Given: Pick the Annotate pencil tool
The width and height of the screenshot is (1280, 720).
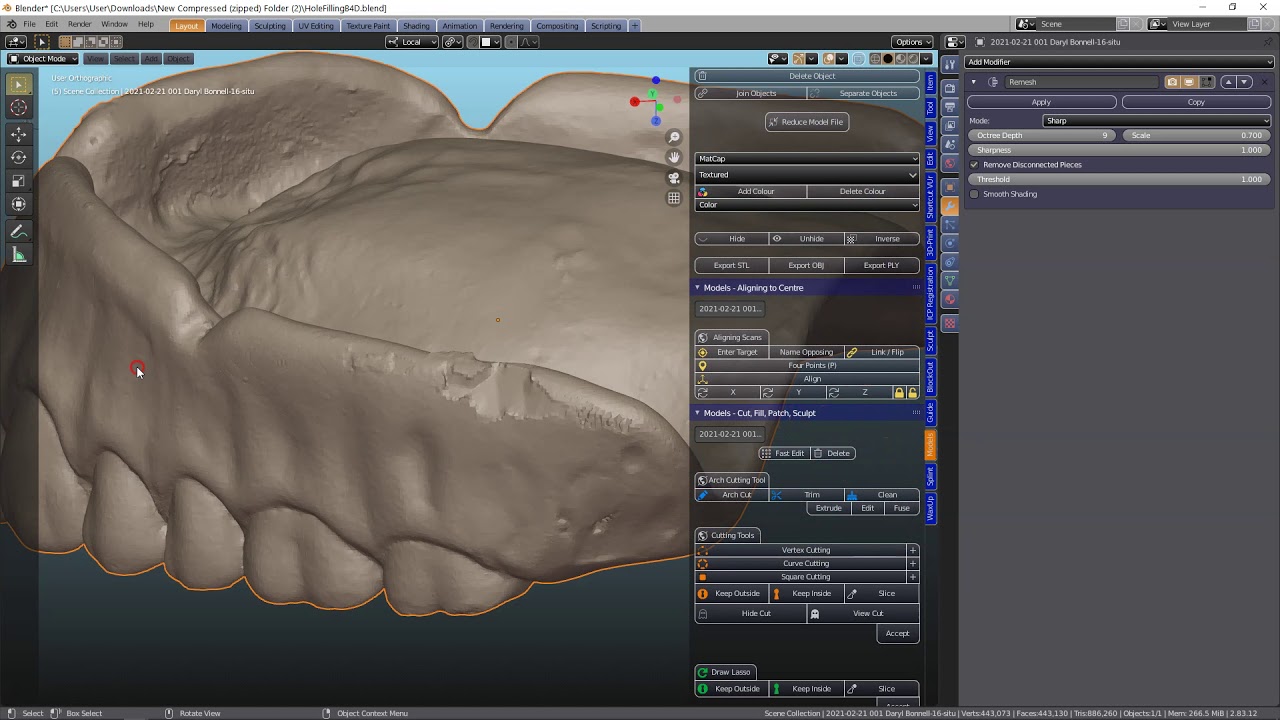Looking at the screenshot, I should click(18, 231).
